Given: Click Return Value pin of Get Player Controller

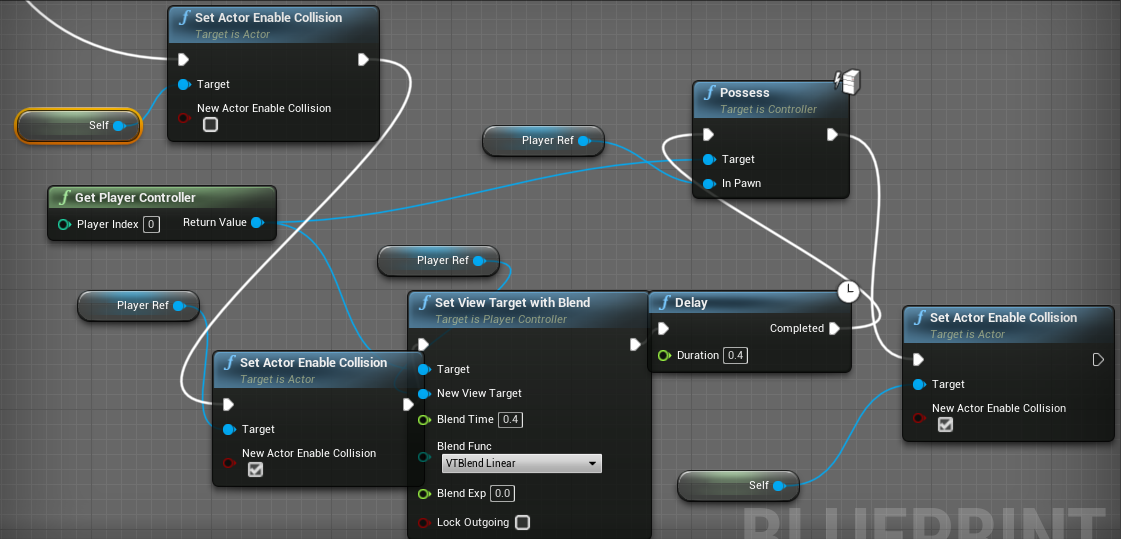Looking at the screenshot, I should pyautogui.click(x=257, y=222).
